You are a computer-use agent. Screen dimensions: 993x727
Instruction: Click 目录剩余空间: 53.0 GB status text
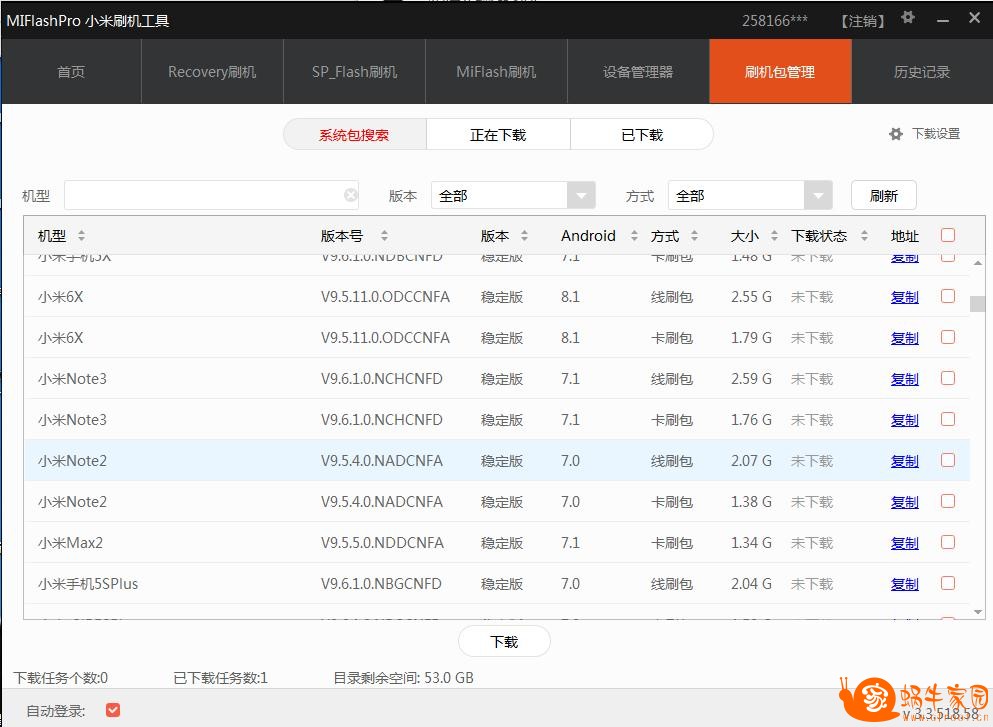pos(403,678)
